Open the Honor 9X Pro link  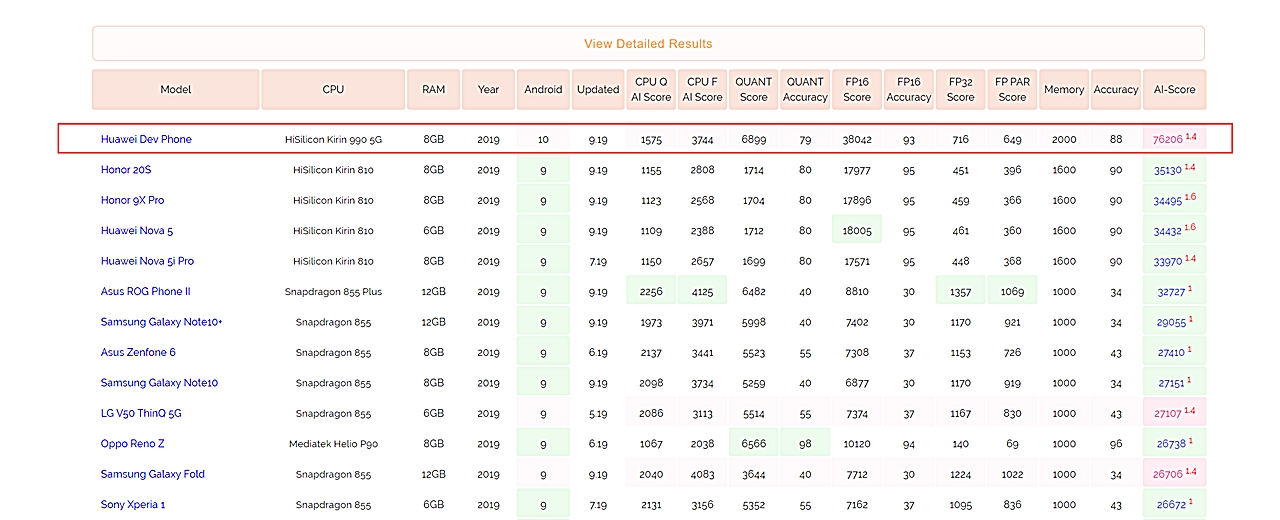point(132,200)
